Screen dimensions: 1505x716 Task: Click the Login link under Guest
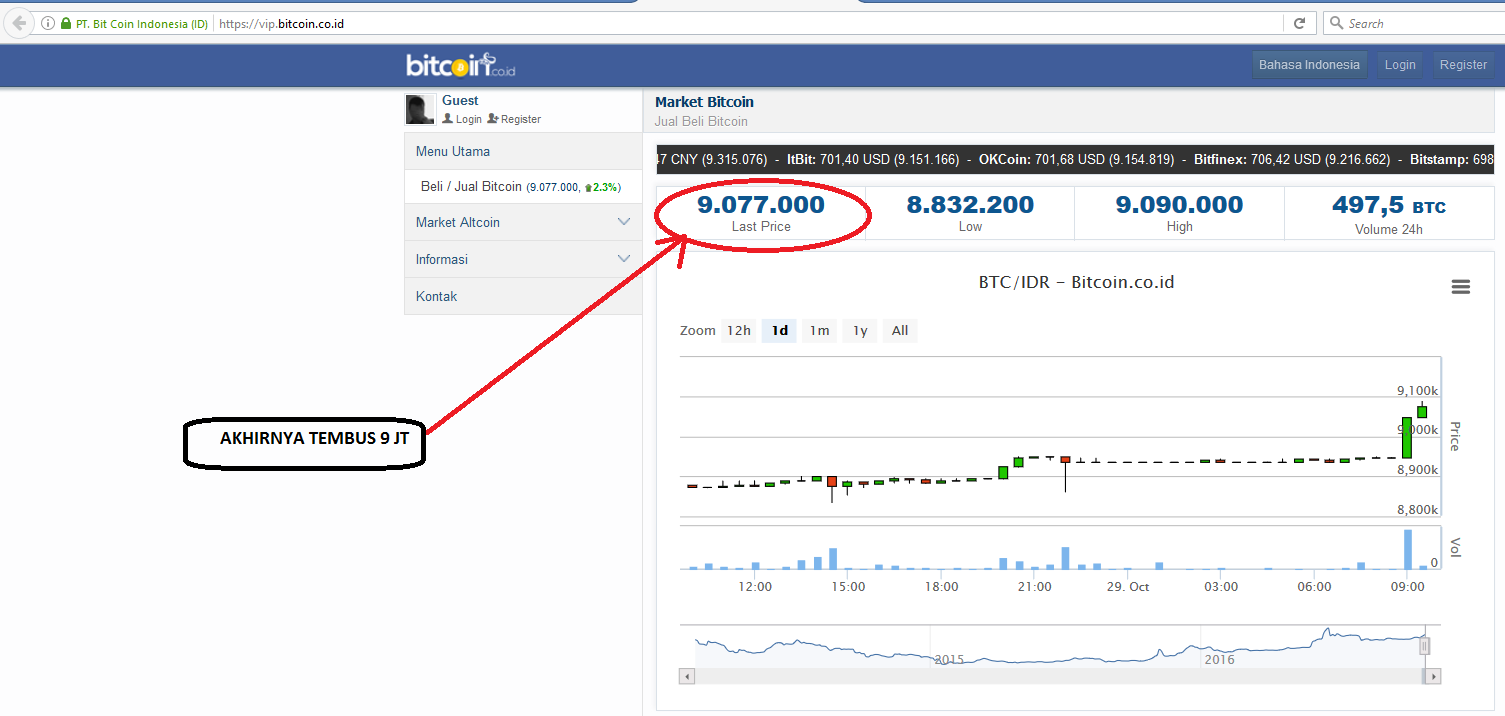click(462, 119)
